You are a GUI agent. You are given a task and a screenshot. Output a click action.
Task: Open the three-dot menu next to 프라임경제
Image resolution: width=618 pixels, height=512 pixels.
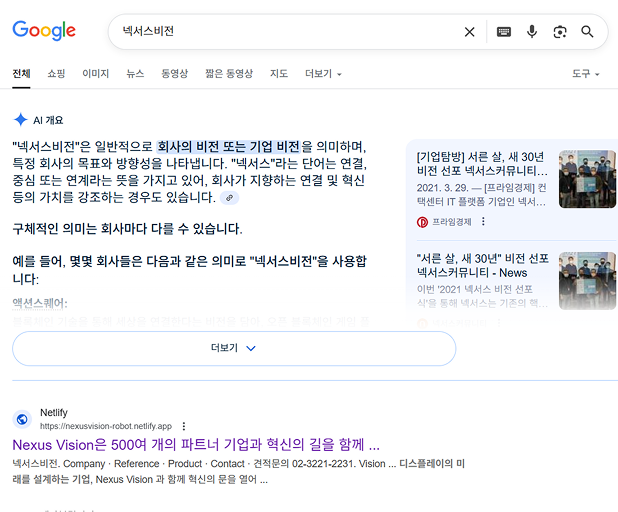pos(483,222)
